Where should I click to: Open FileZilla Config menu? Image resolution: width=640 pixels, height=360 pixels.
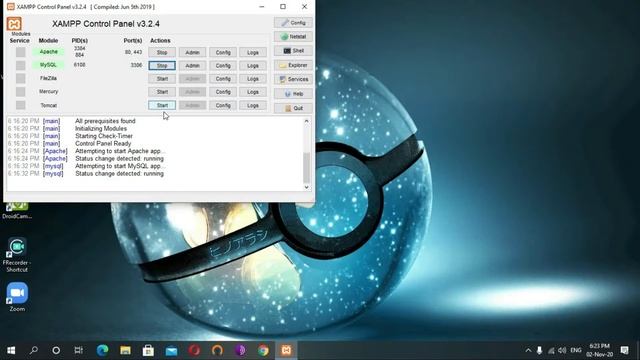(223, 79)
